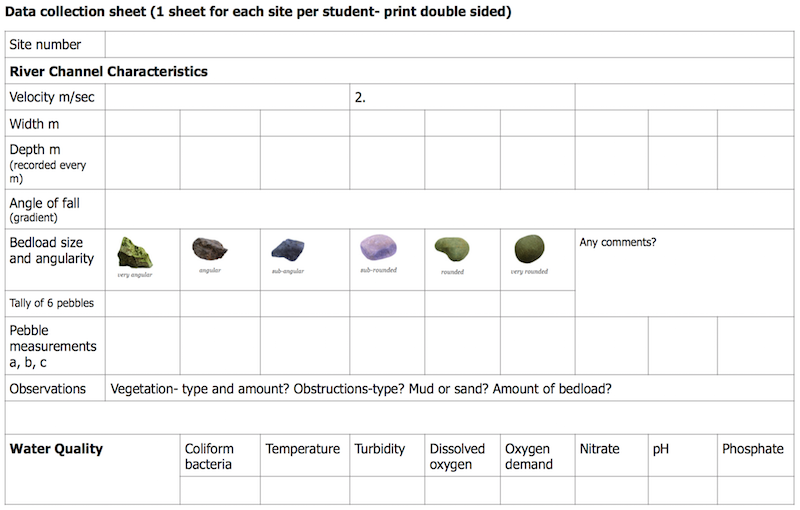
Task: Click the very angular green pebble image
Action: pos(134,250)
